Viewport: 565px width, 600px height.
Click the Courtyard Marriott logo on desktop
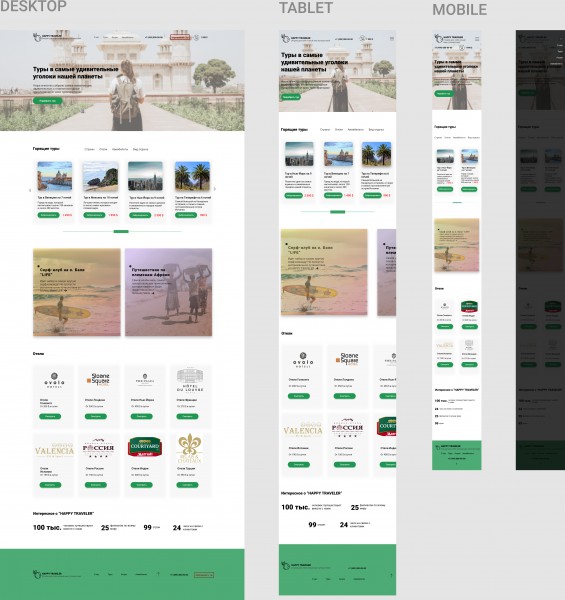[145, 447]
